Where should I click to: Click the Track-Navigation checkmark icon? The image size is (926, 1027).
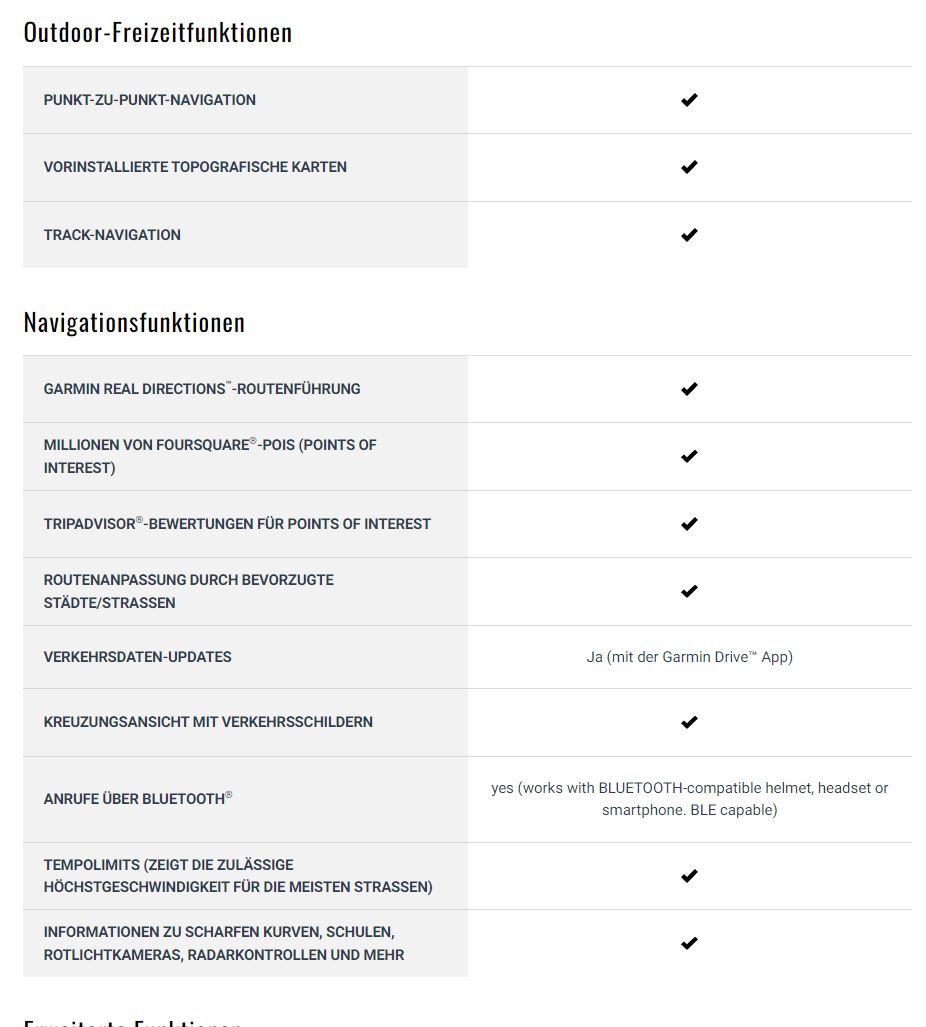click(689, 235)
